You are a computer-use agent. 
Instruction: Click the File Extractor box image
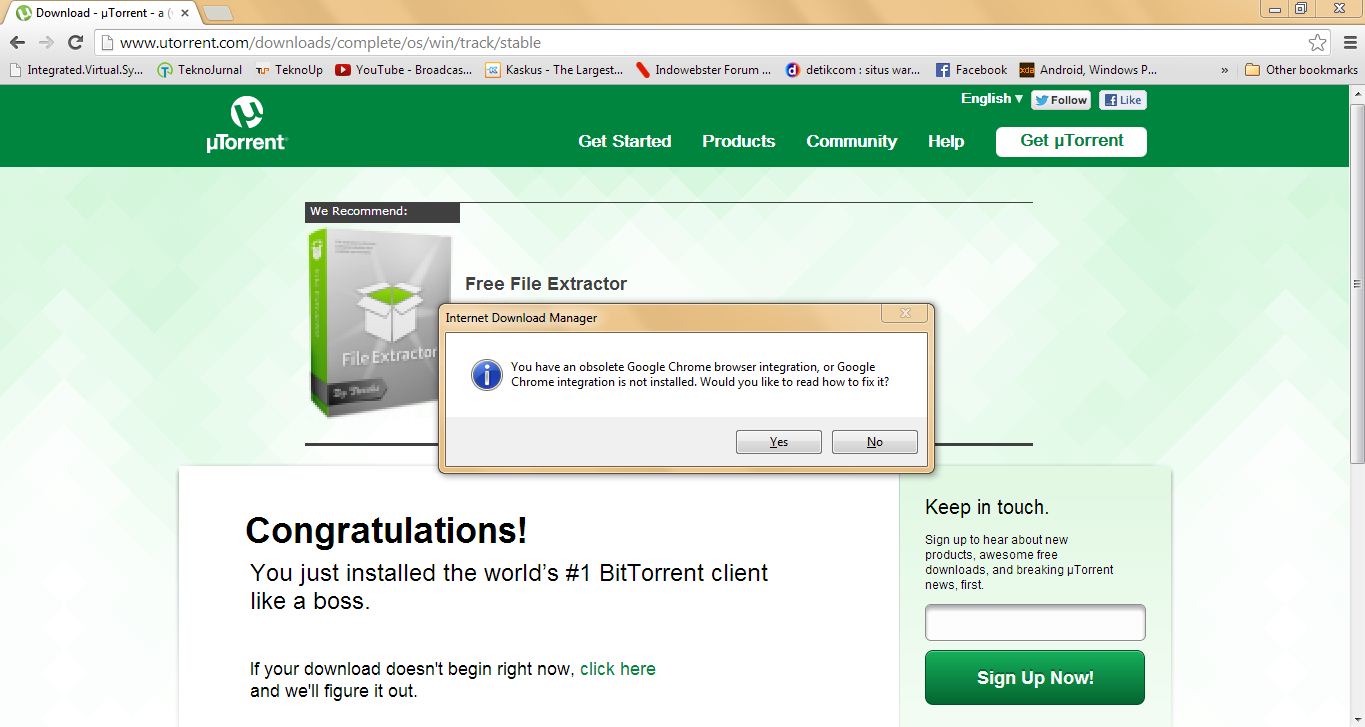[372, 323]
